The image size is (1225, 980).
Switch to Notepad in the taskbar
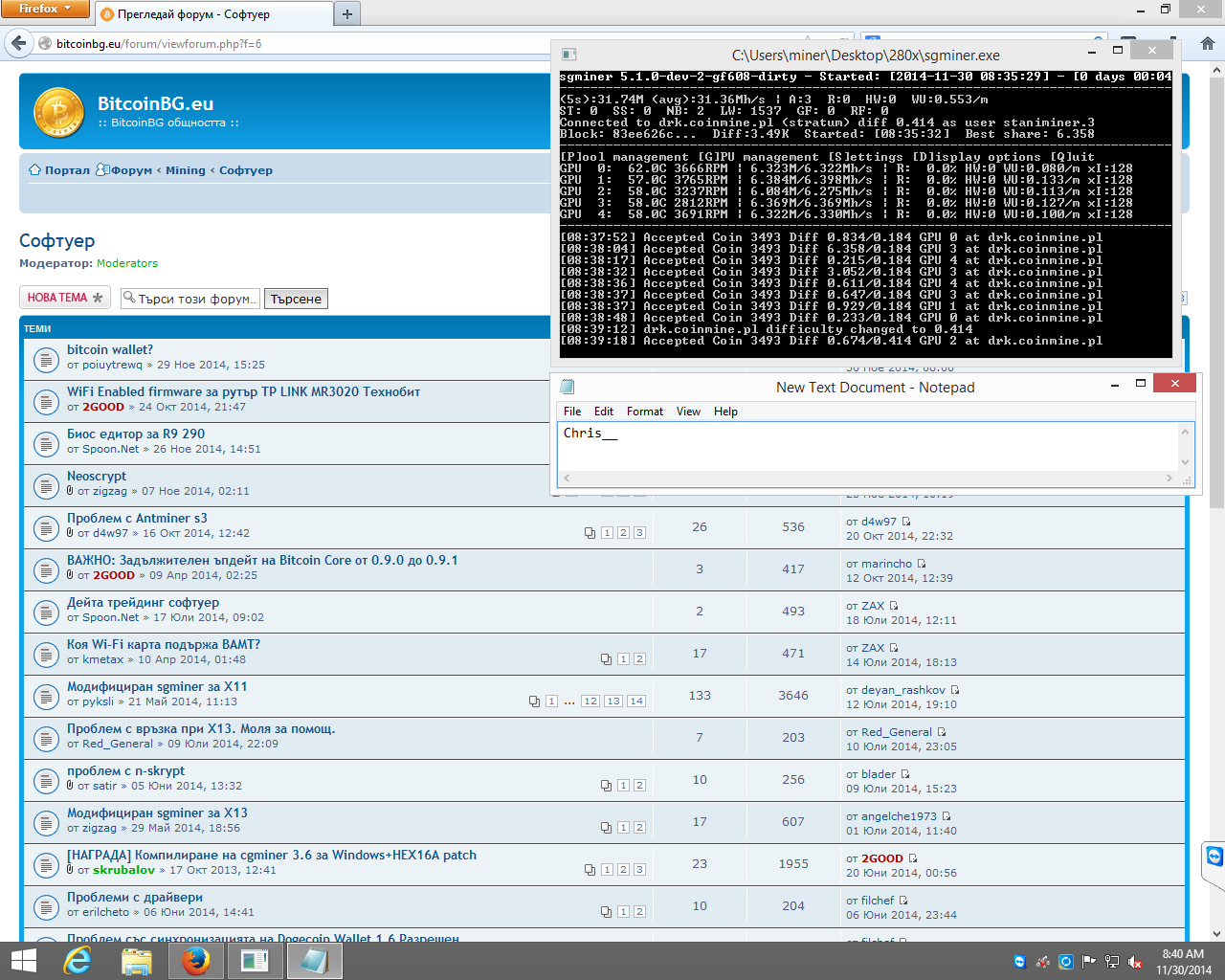pos(315,961)
